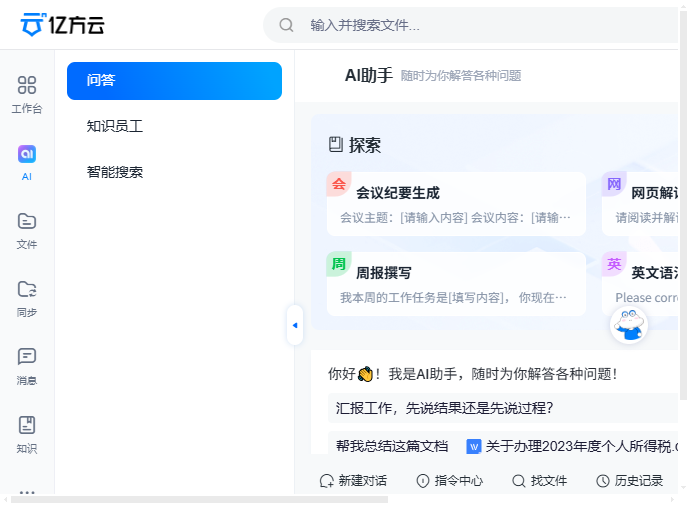Open the 消息 messages sidebar icon
Viewport: 689px width, 505px height.
[27, 367]
